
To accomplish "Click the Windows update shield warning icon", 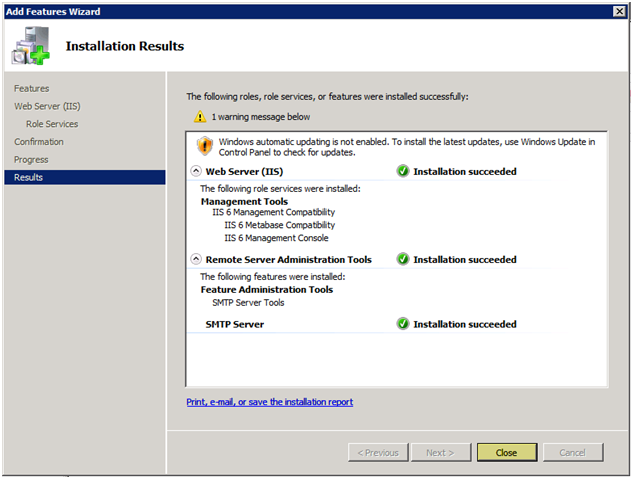I will (x=205, y=146).
